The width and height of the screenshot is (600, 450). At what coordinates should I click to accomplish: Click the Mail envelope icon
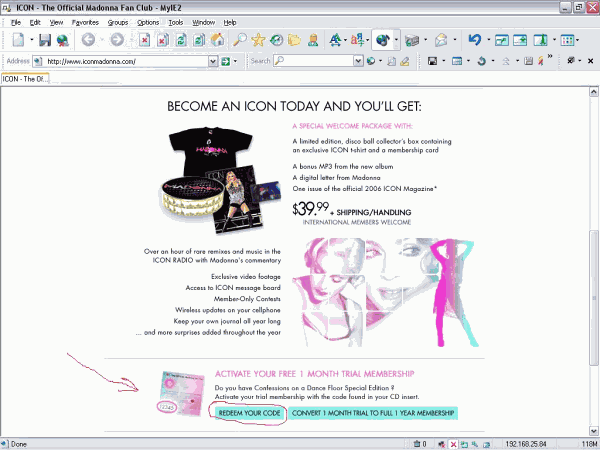441,40
